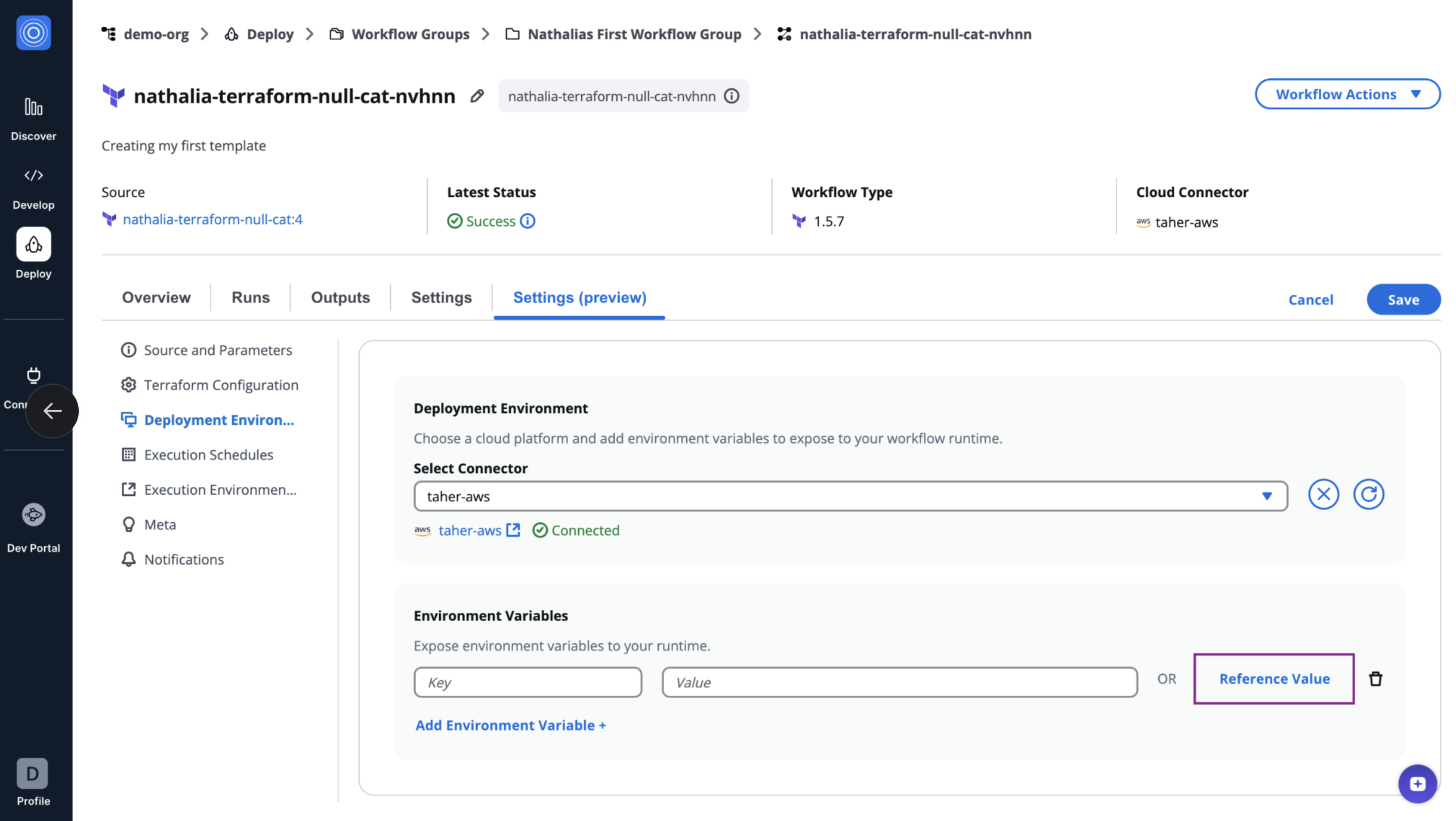Viewport: 1456px width, 821px height.
Task: Switch to the Runs tab
Action: tap(251, 297)
